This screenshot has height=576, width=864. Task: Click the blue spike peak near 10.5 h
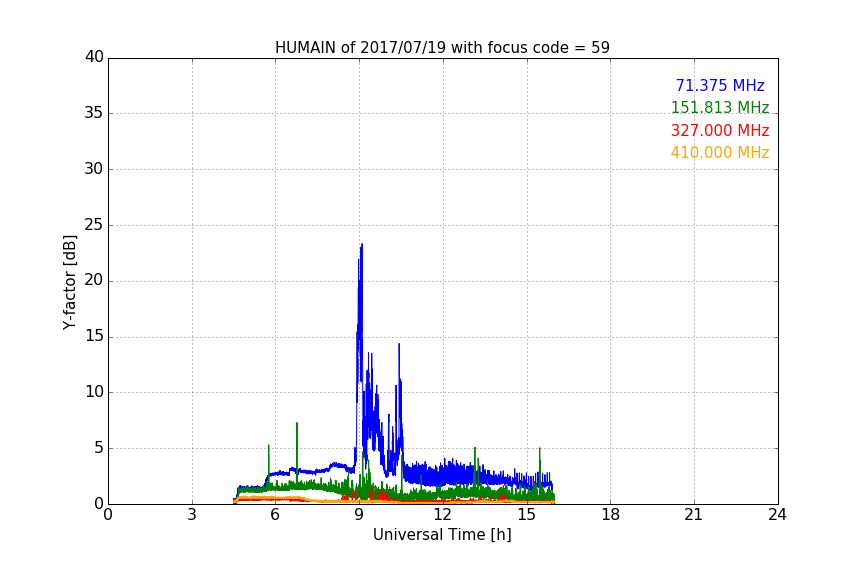coord(399,344)
